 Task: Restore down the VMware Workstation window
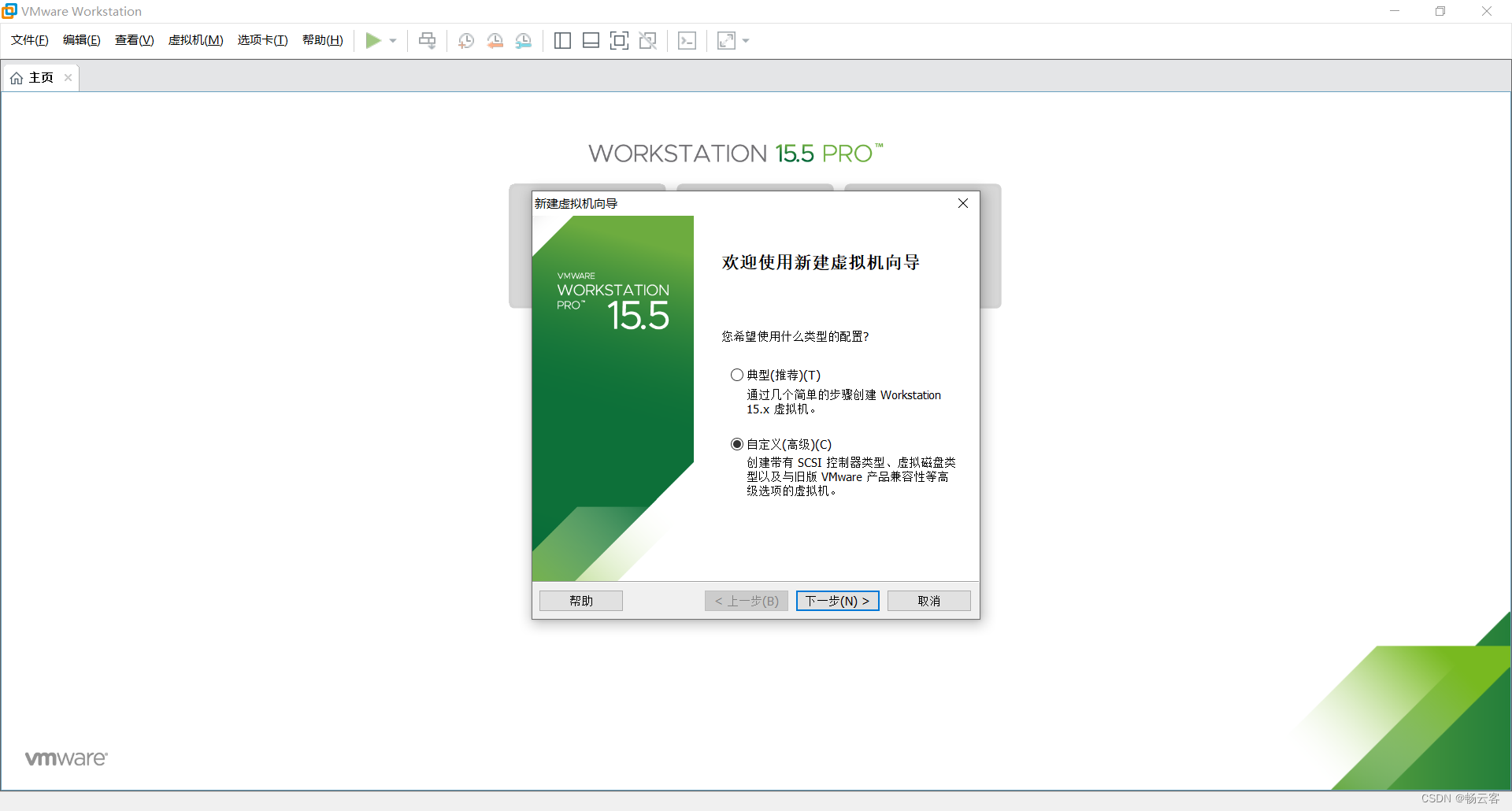click(1440, 11)
